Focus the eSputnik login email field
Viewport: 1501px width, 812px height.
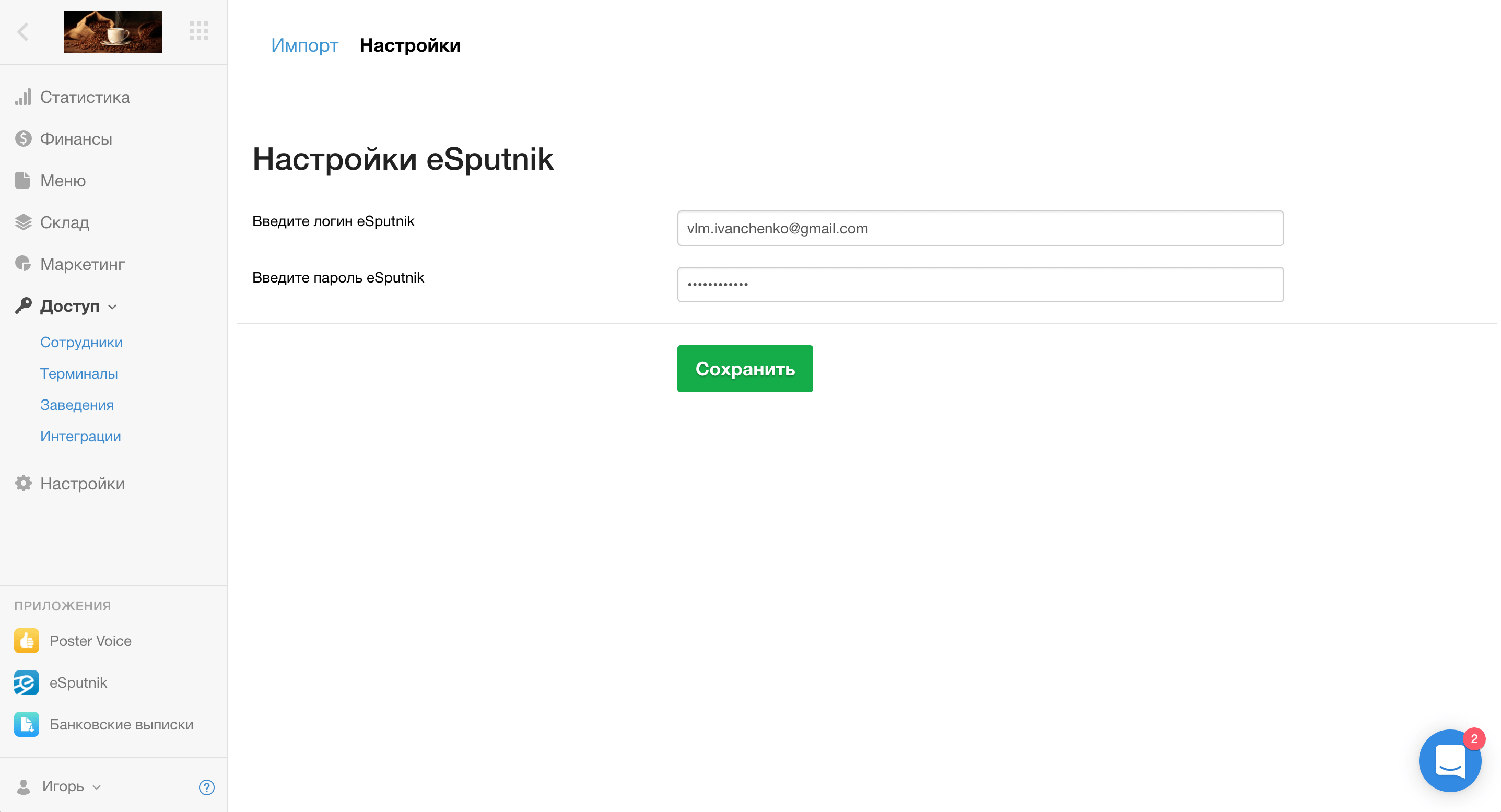pyautogui.click(x=980, y=228)
